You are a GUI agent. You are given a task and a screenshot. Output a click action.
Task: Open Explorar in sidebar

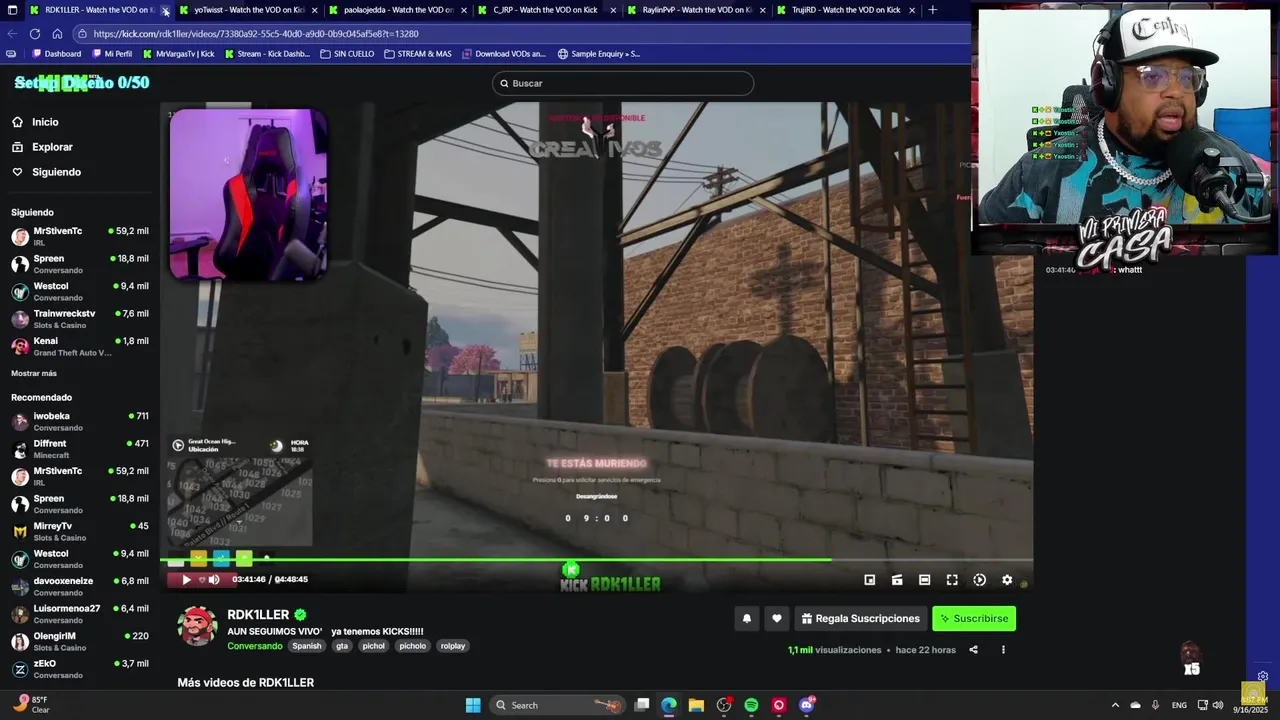coord(52,147)
